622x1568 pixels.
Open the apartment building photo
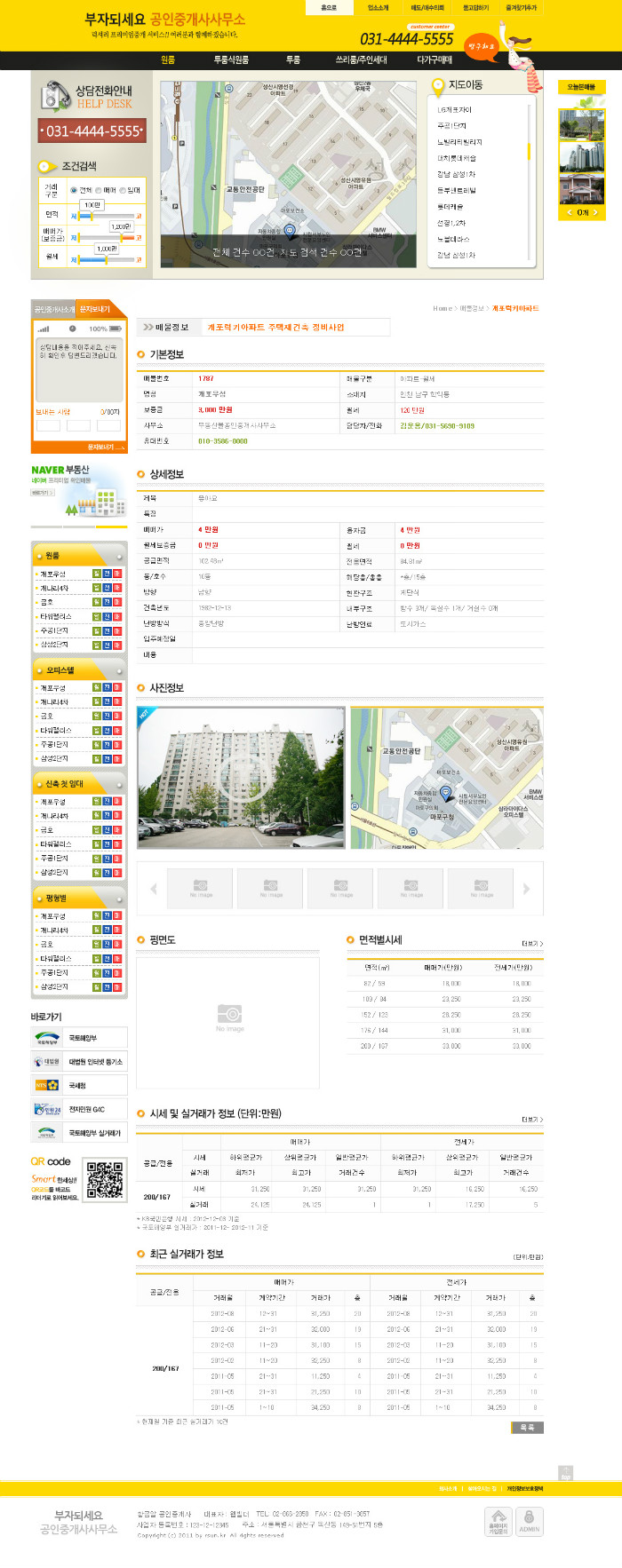(241, 778)
